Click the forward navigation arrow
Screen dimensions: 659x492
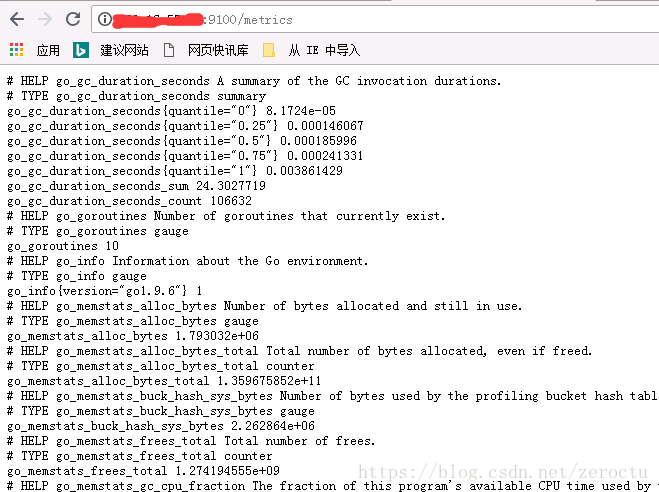coord(45,19)
